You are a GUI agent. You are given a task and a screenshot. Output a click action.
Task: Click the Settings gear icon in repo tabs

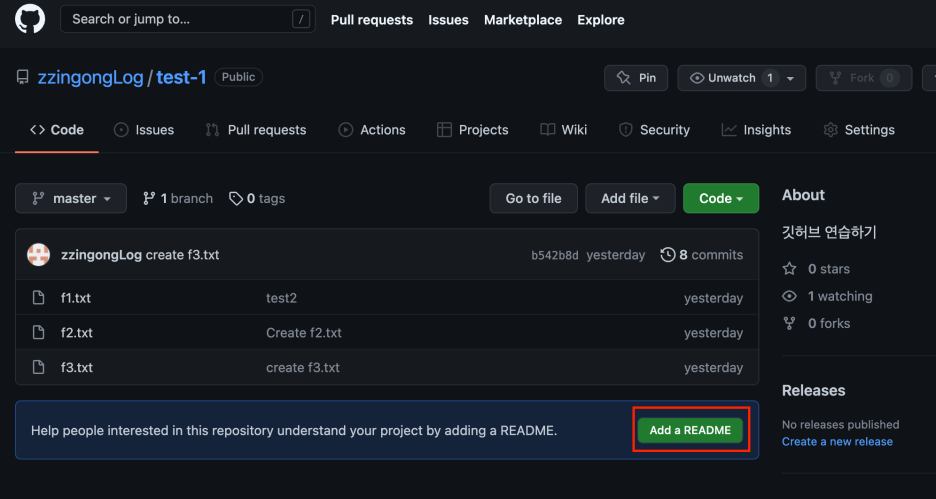[830, 130]
